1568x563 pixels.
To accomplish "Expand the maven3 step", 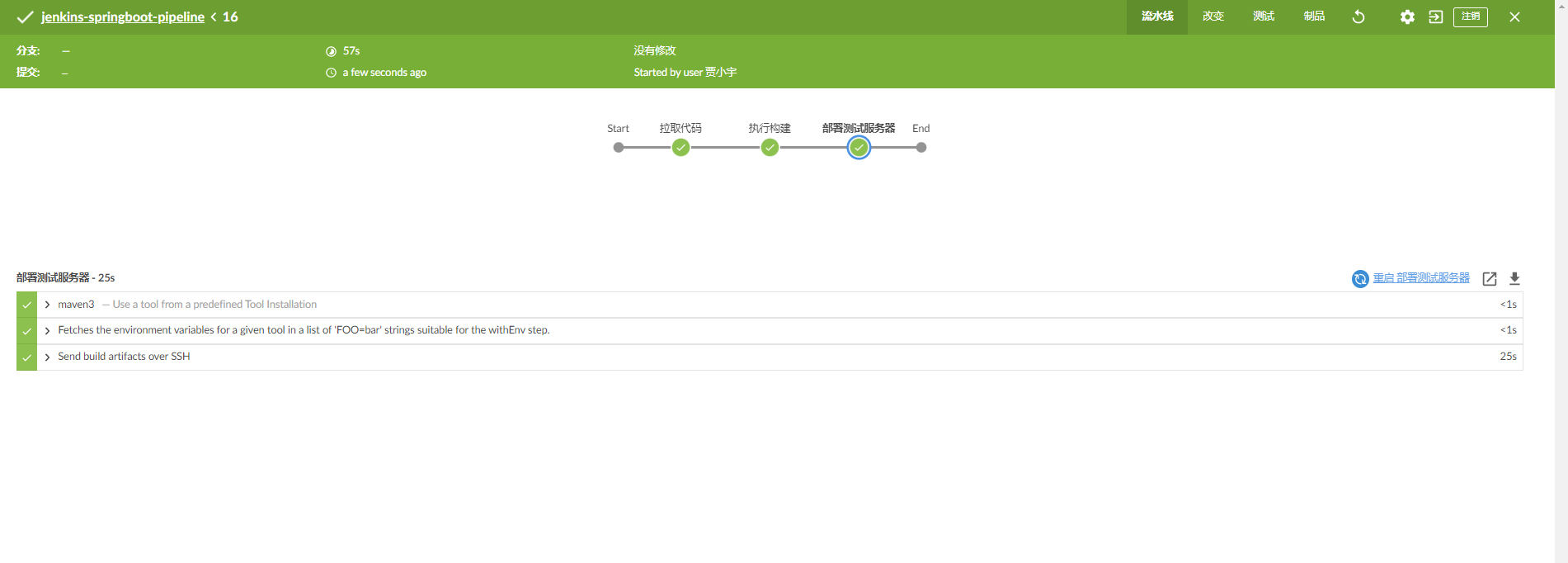I will tap(47, 305).
